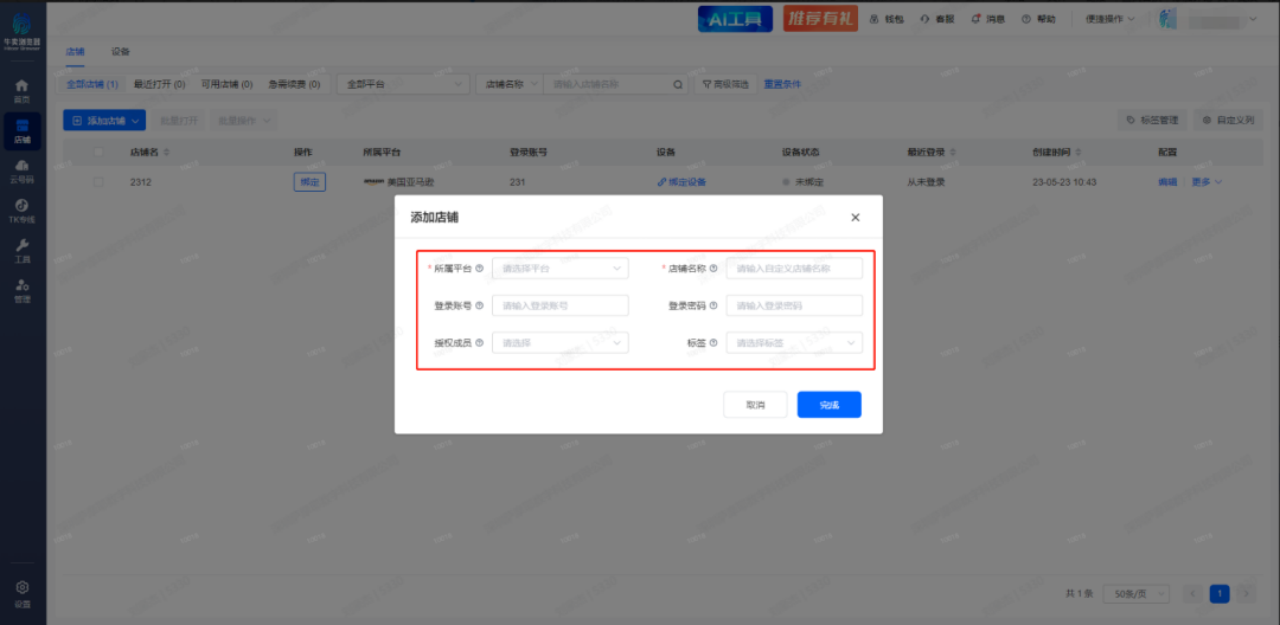Toggle the checkbox for store 2312
The width and height of the screenshot is (1280, 625).
98,182
